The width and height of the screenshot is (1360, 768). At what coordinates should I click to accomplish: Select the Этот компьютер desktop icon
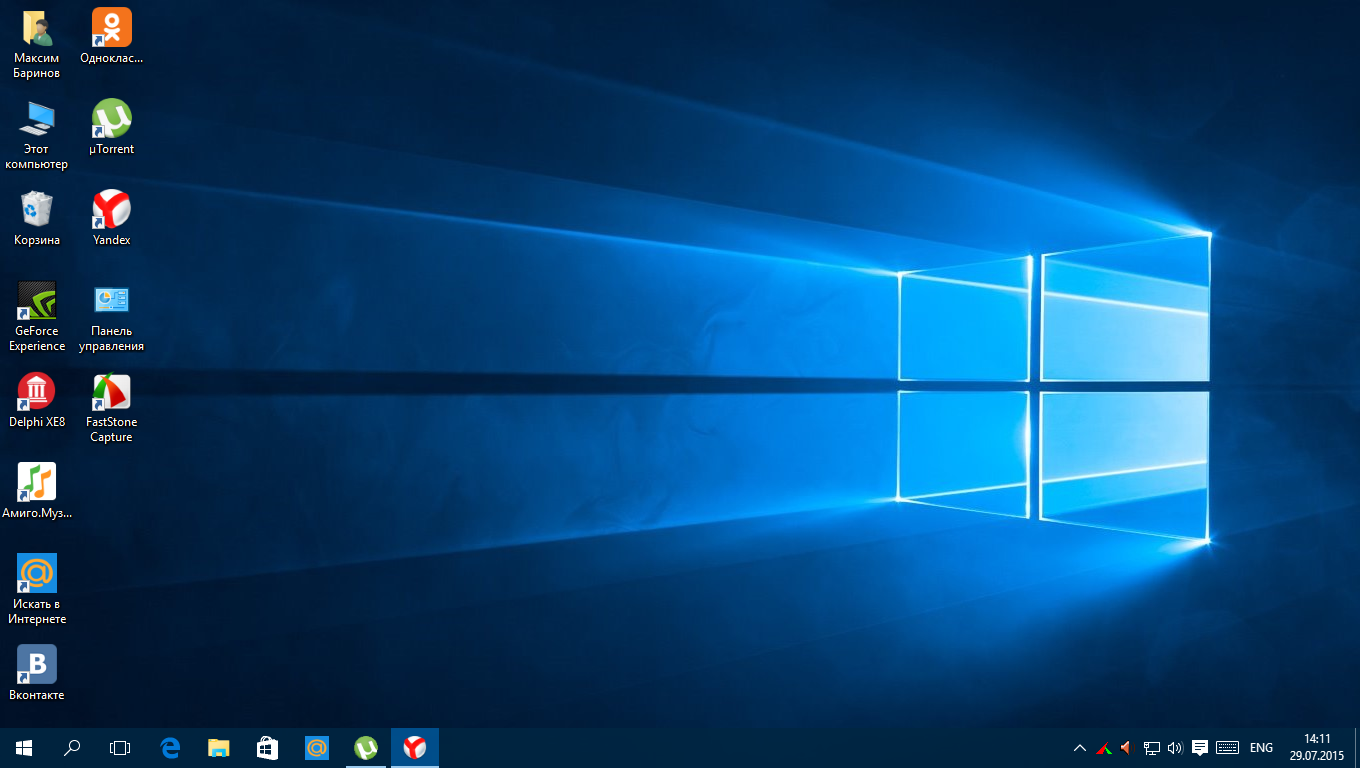(37, 135)
